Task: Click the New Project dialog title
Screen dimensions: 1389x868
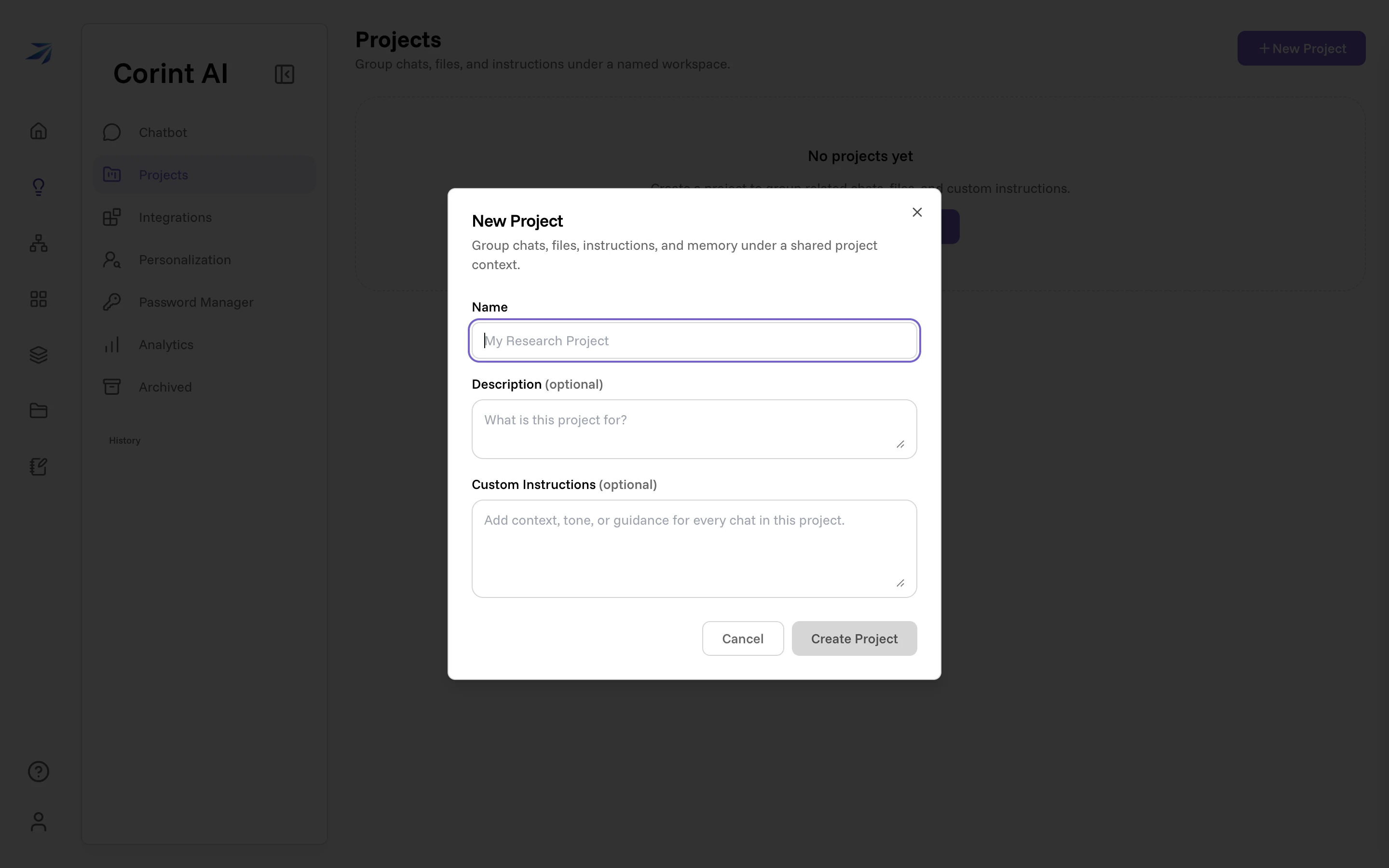Action: click(517, 221)
